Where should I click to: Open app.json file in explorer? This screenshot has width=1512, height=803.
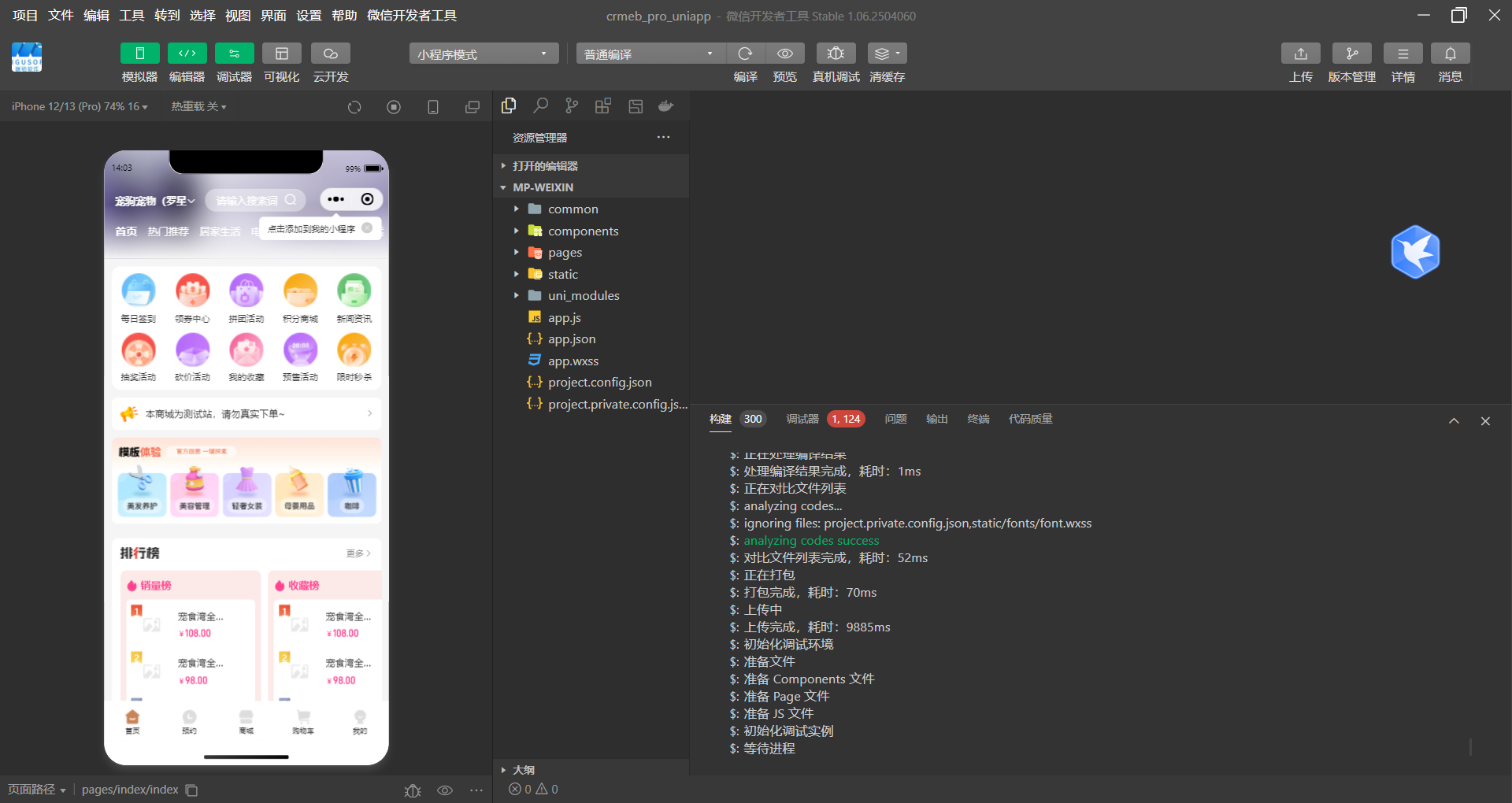[572, 339]
